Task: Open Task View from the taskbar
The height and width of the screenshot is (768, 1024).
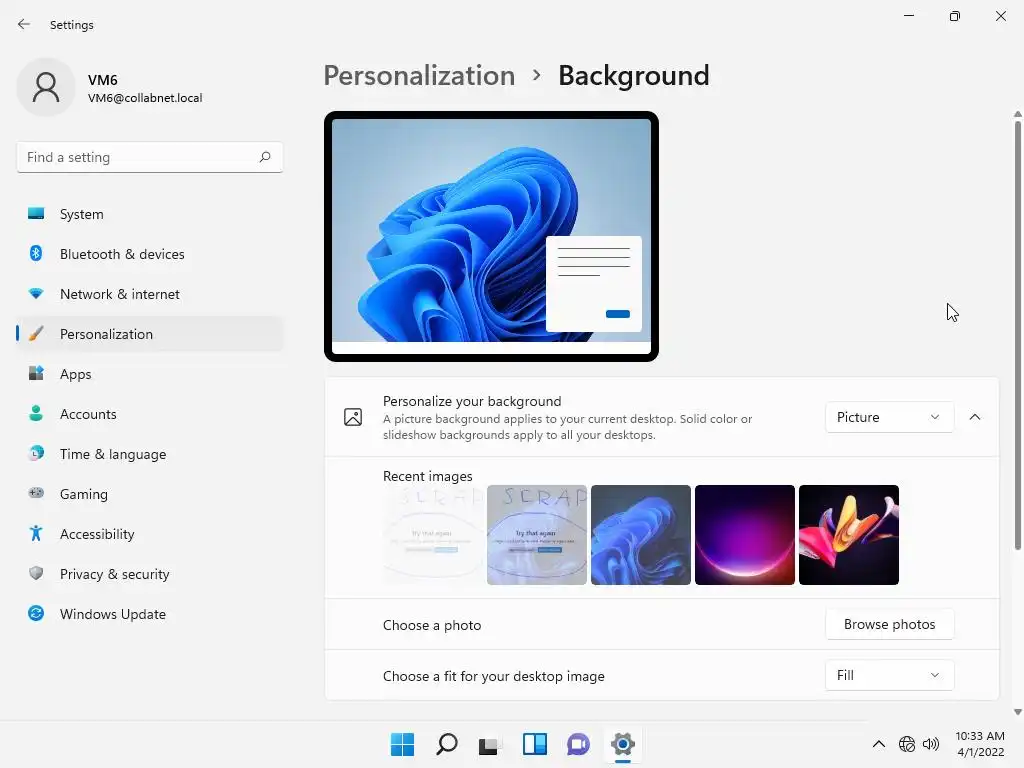Action: [490, 744]
